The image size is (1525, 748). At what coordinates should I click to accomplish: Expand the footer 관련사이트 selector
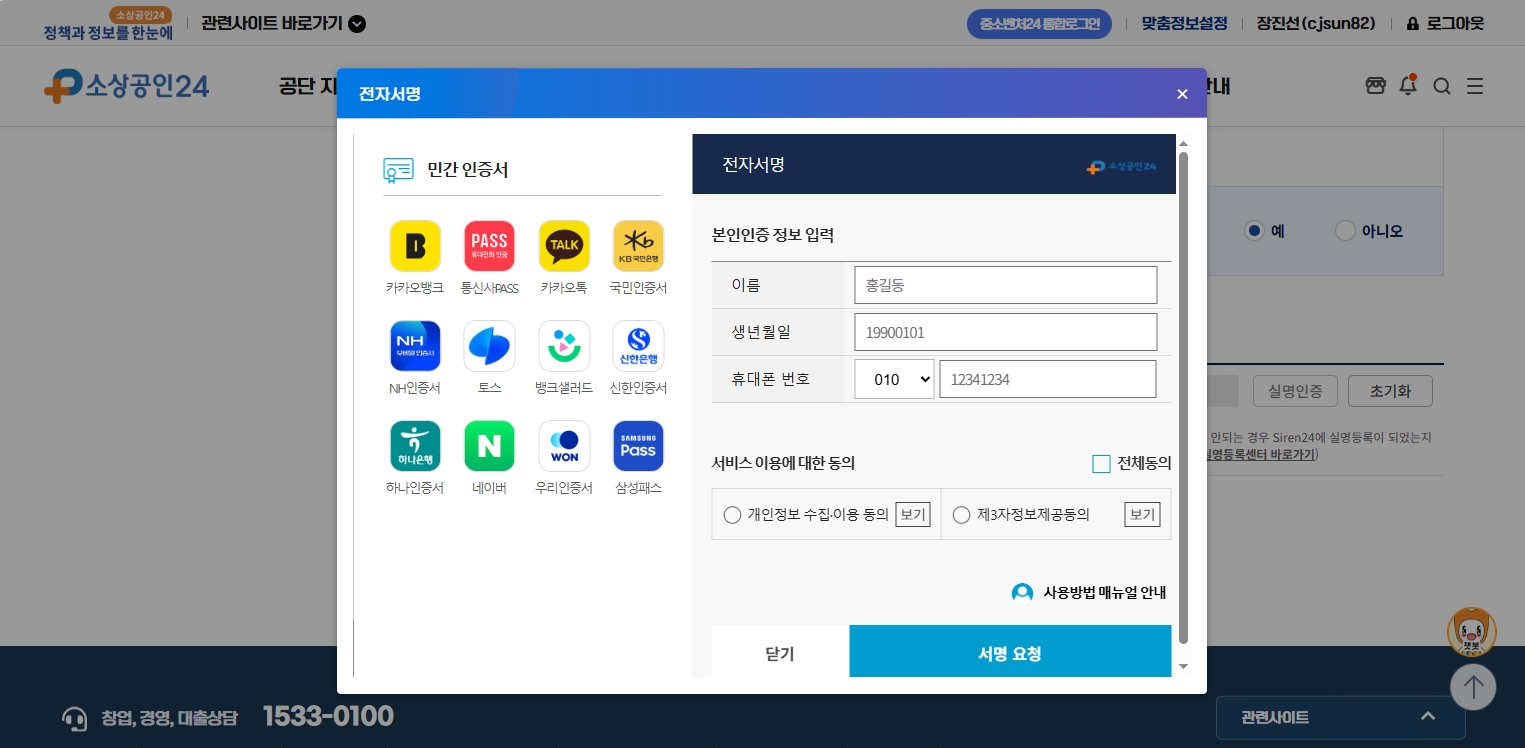tap(1340, 717)
